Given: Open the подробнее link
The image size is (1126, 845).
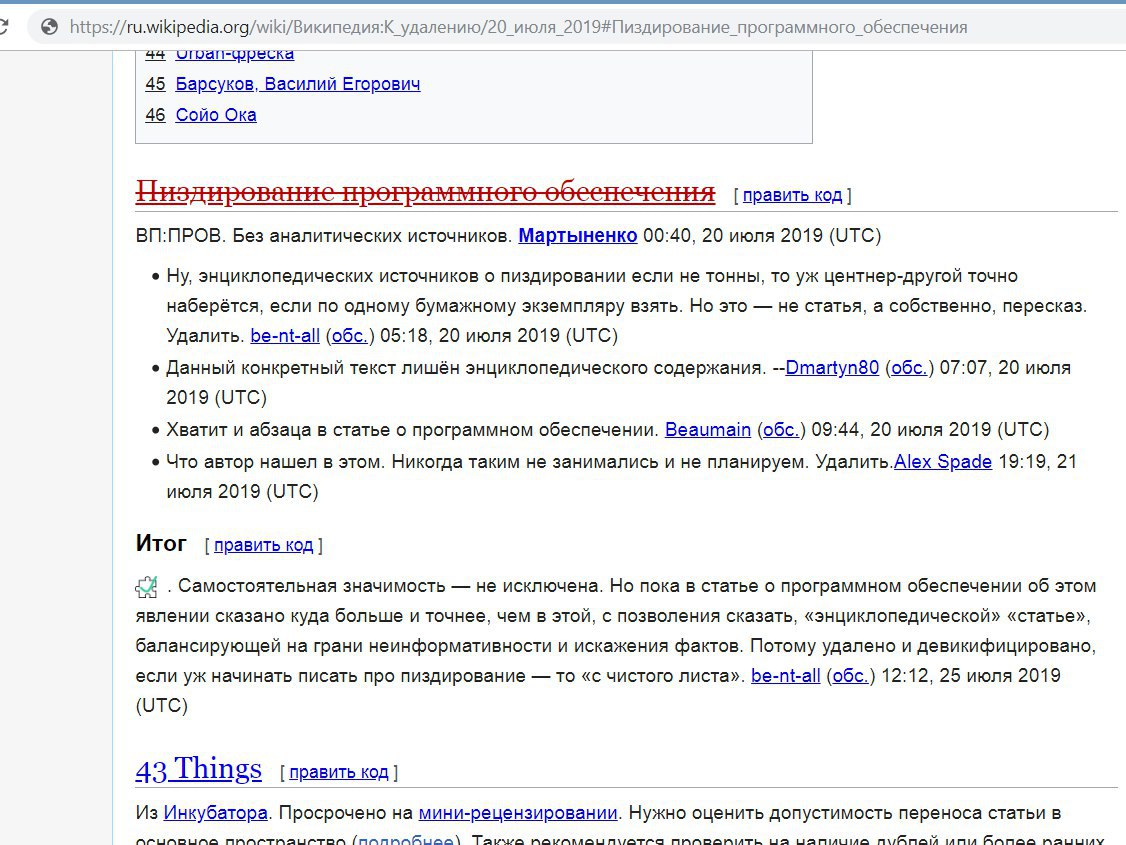Looking at the screenshot, I should coord(406,839).
